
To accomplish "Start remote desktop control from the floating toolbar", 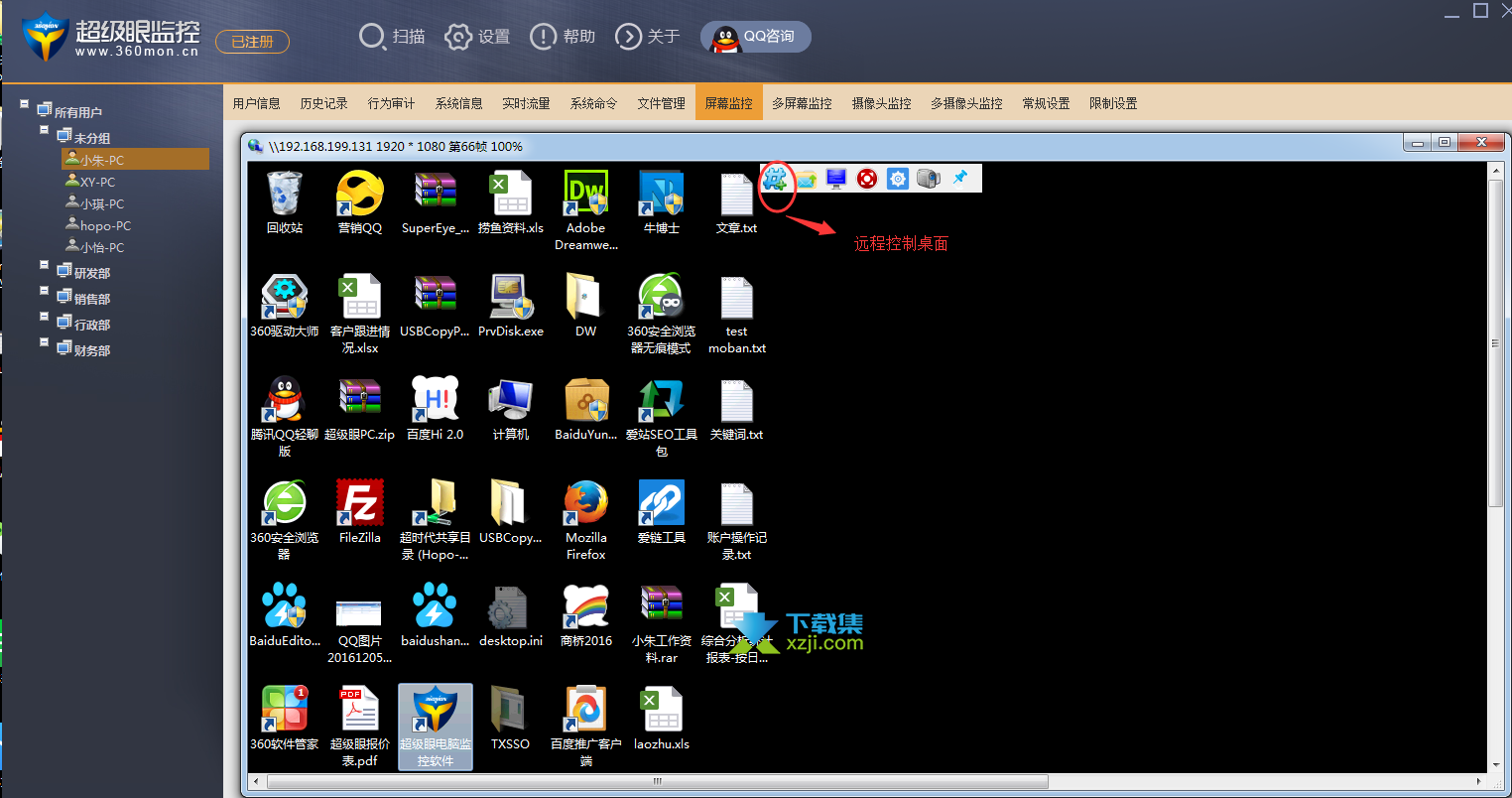I will (x=775, y=179).
